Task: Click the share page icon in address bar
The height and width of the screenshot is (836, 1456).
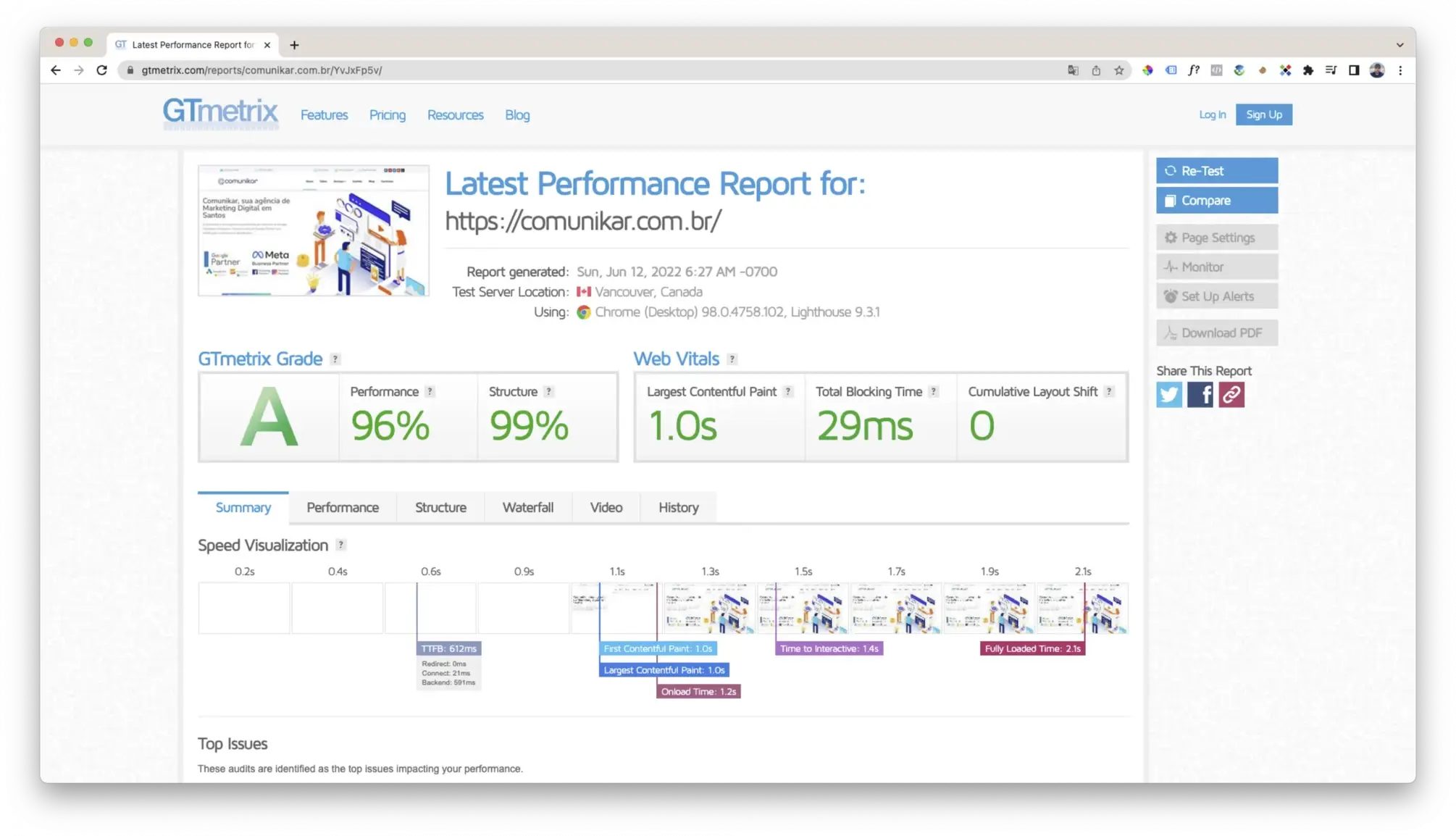Action: (x=1096, y=70)
